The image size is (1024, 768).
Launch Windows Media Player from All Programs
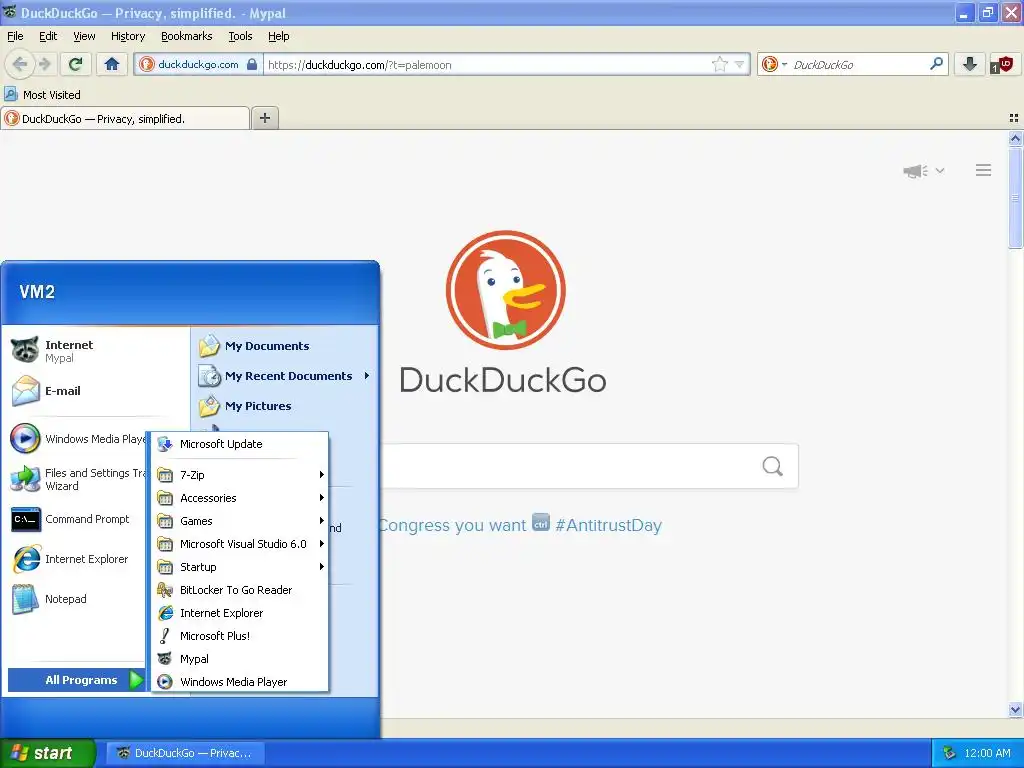[240, 682]
